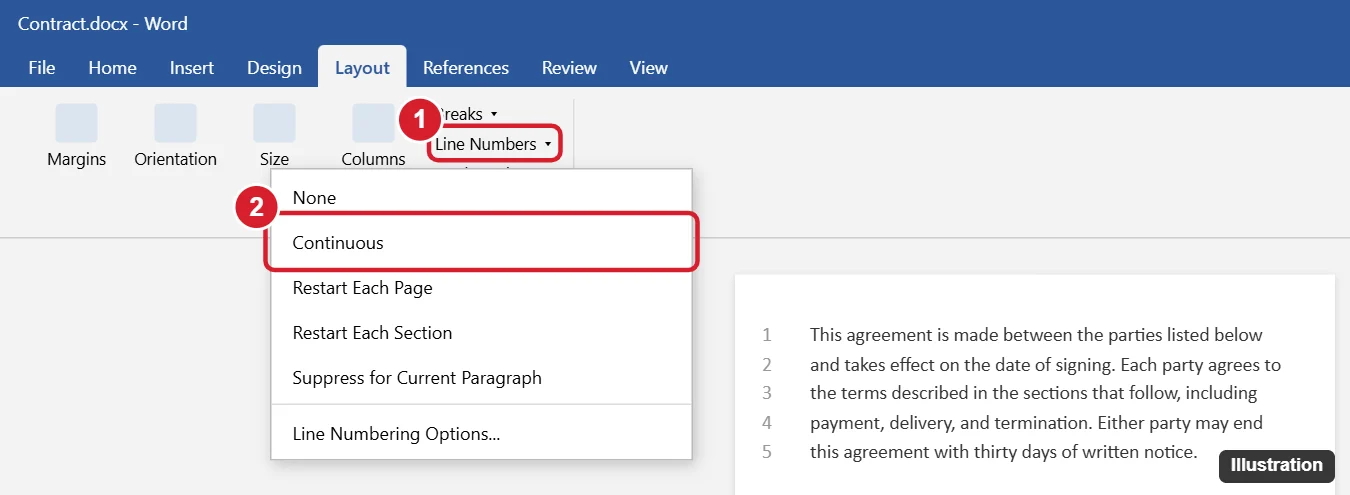
Task: Click line number 5 in the margin
Action: click(767, 451)
